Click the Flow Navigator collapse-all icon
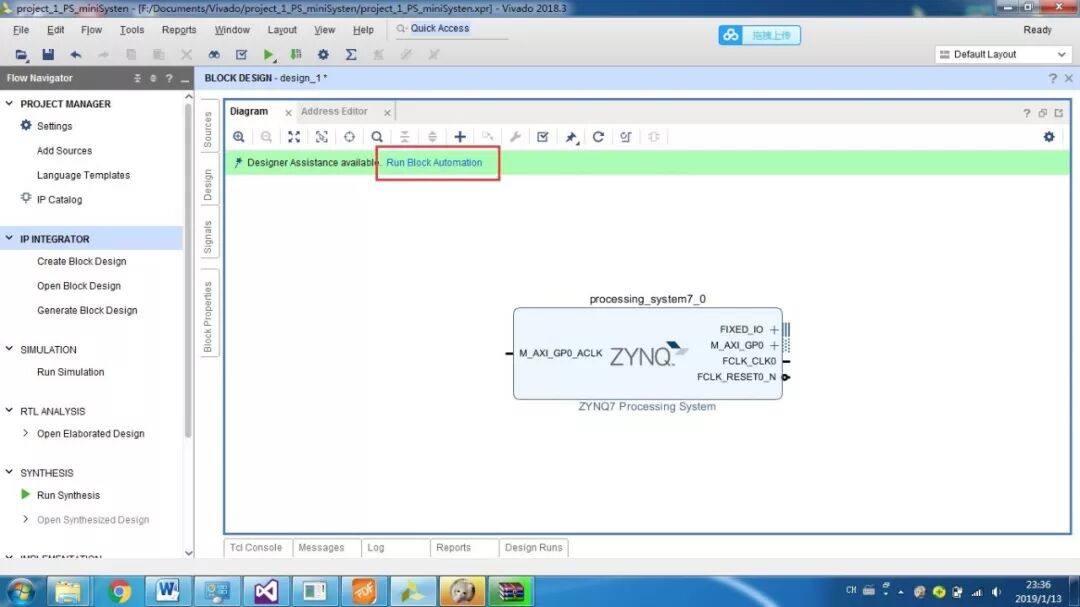Screen dimensions: 1080x607 coord(137,79)
